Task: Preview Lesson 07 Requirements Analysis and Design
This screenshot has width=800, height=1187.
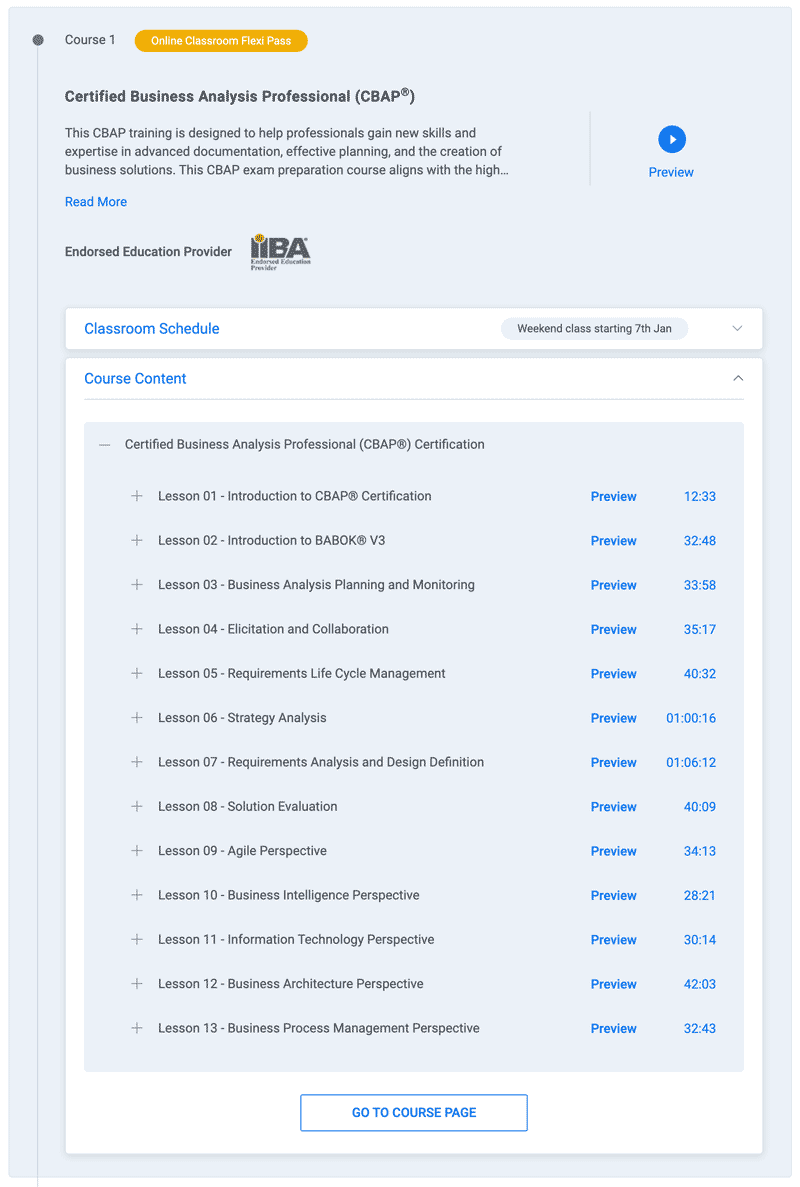Action: pos(613,762)
